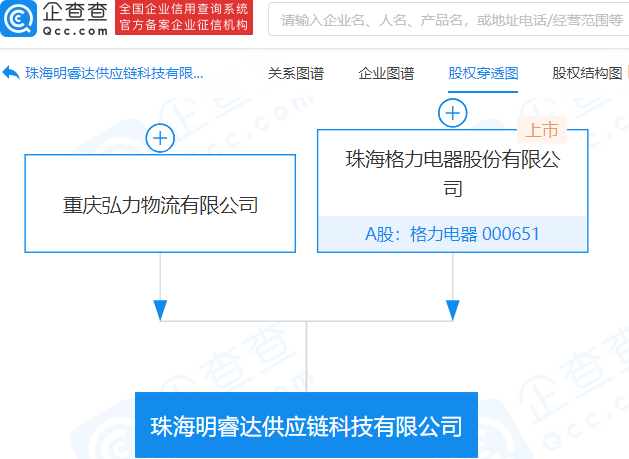Select the 股权穿透图 tab
The height and width of the screenshot is (459, 629).
click(x=483, y=73)
